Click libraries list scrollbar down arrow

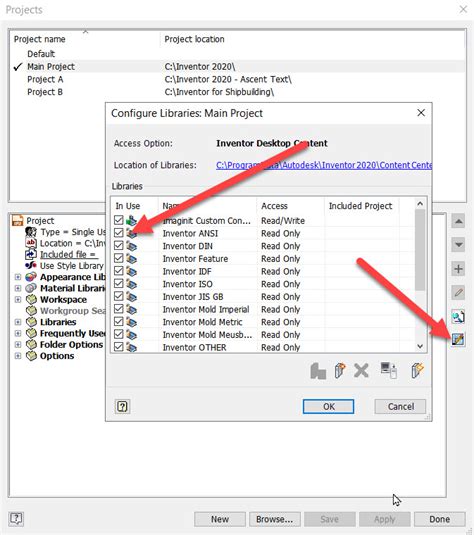pyautogui.click(x=420, y=346)
